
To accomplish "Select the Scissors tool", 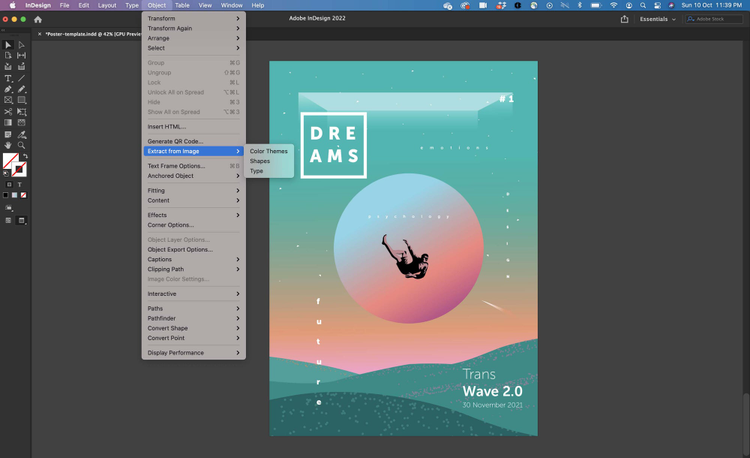I will [x=8, y=112].
